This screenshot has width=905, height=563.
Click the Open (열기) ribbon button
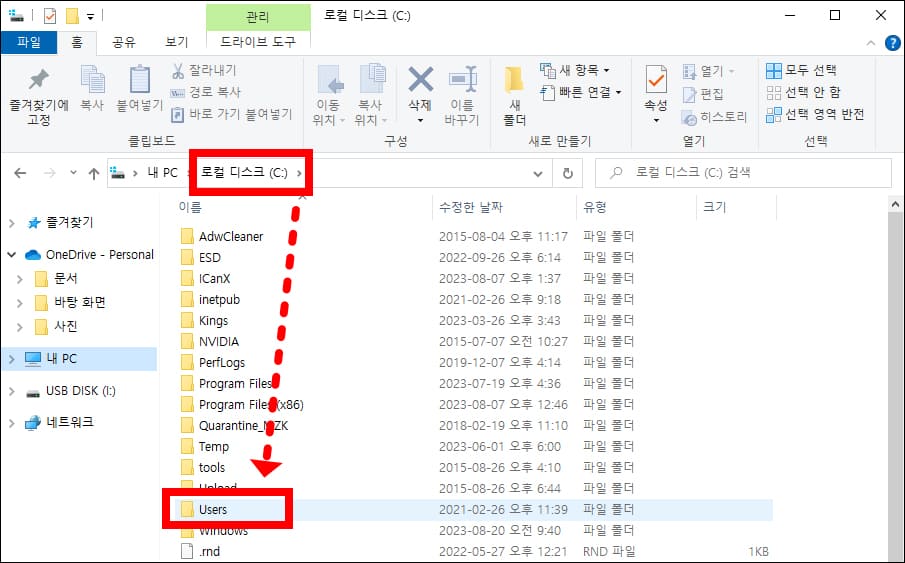[708, 71]
